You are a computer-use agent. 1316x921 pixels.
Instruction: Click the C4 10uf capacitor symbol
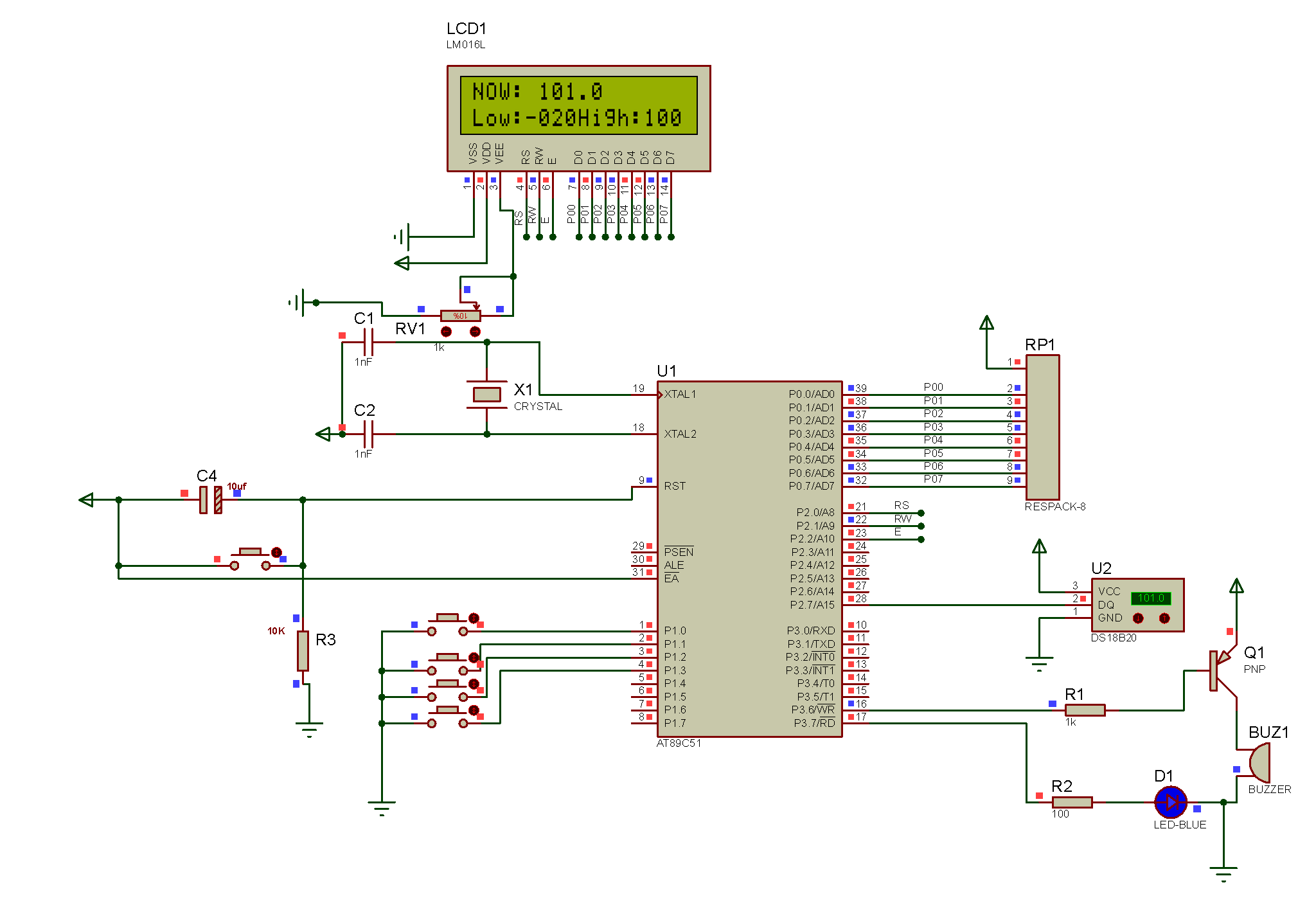pos(211,499)
